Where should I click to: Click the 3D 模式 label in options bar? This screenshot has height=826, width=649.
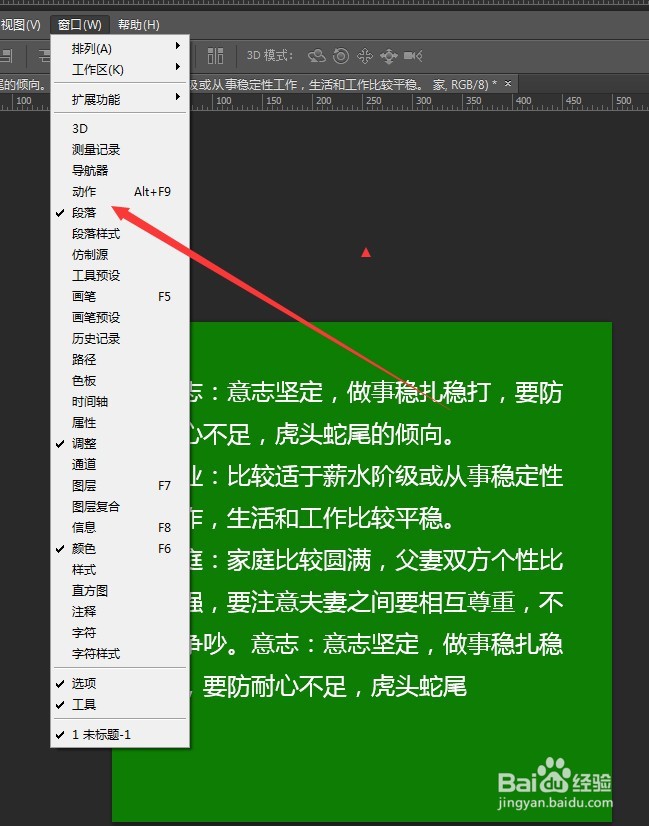point(270,55)
